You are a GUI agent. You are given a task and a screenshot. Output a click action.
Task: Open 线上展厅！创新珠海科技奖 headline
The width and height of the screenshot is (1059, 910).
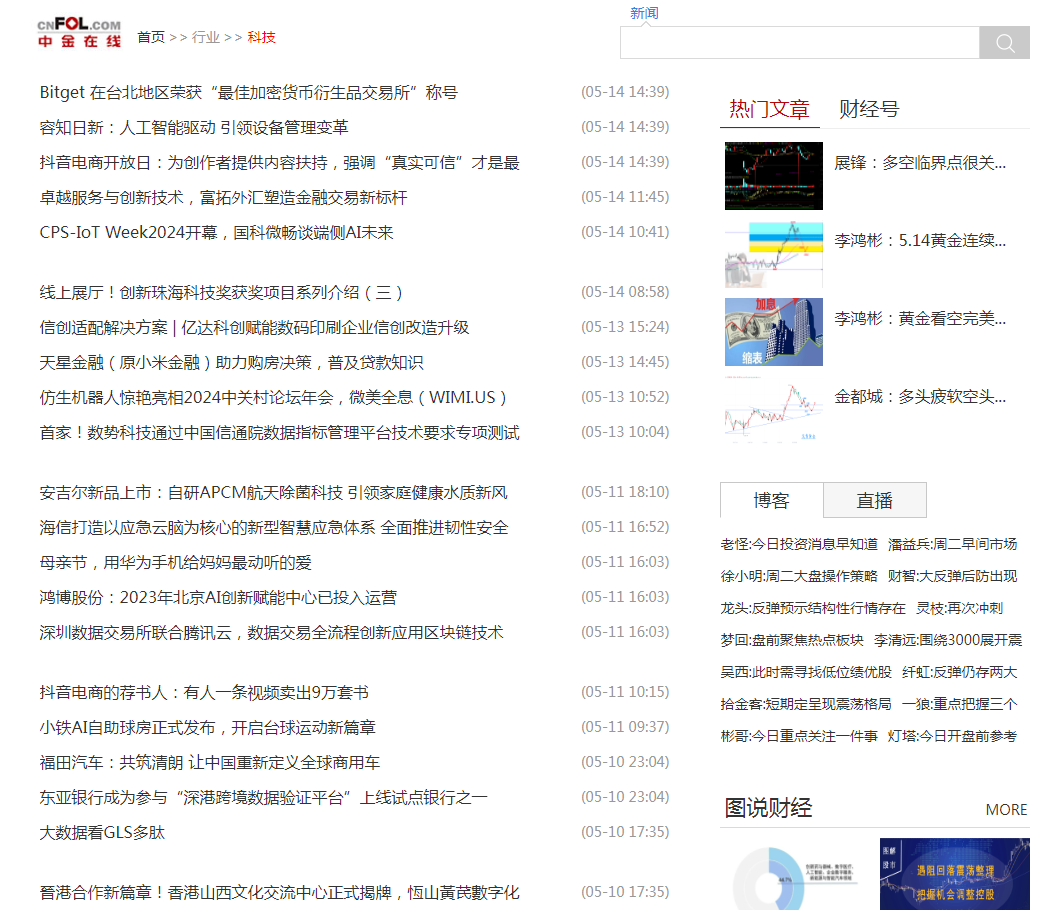coord(221,293)
